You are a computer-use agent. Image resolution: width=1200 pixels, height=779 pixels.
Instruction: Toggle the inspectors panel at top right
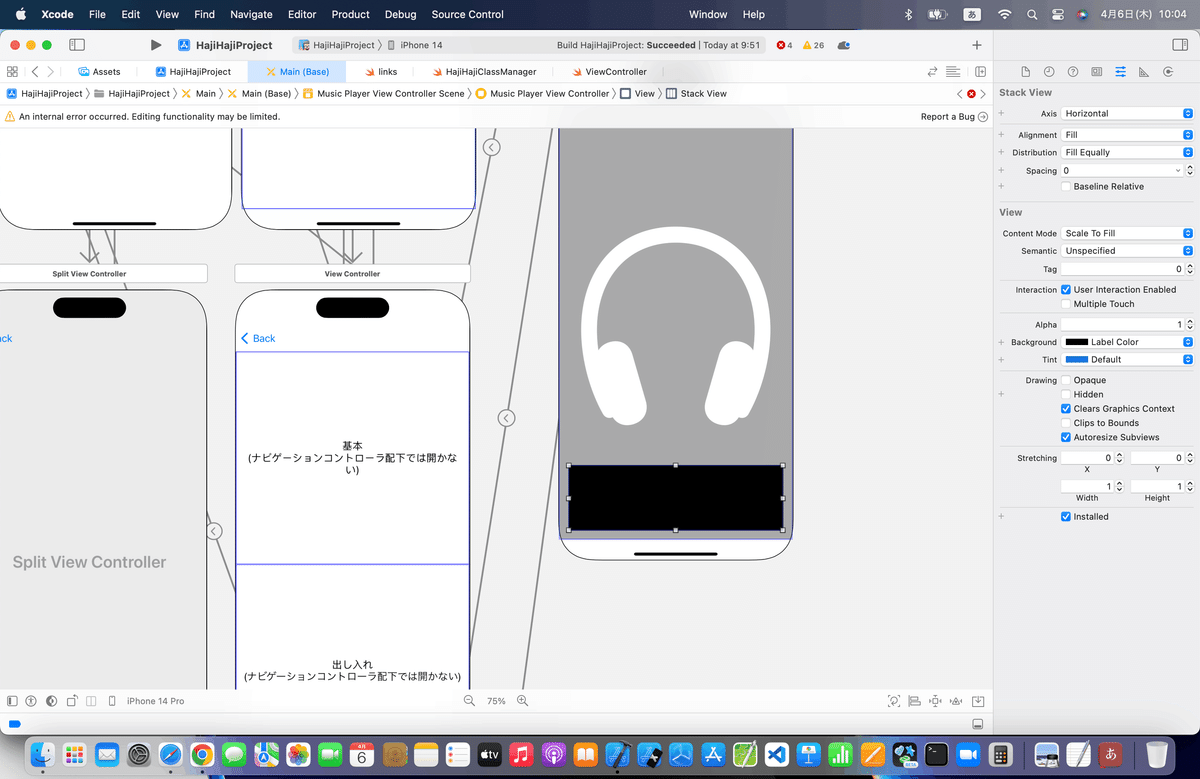tap(1180, 45)
